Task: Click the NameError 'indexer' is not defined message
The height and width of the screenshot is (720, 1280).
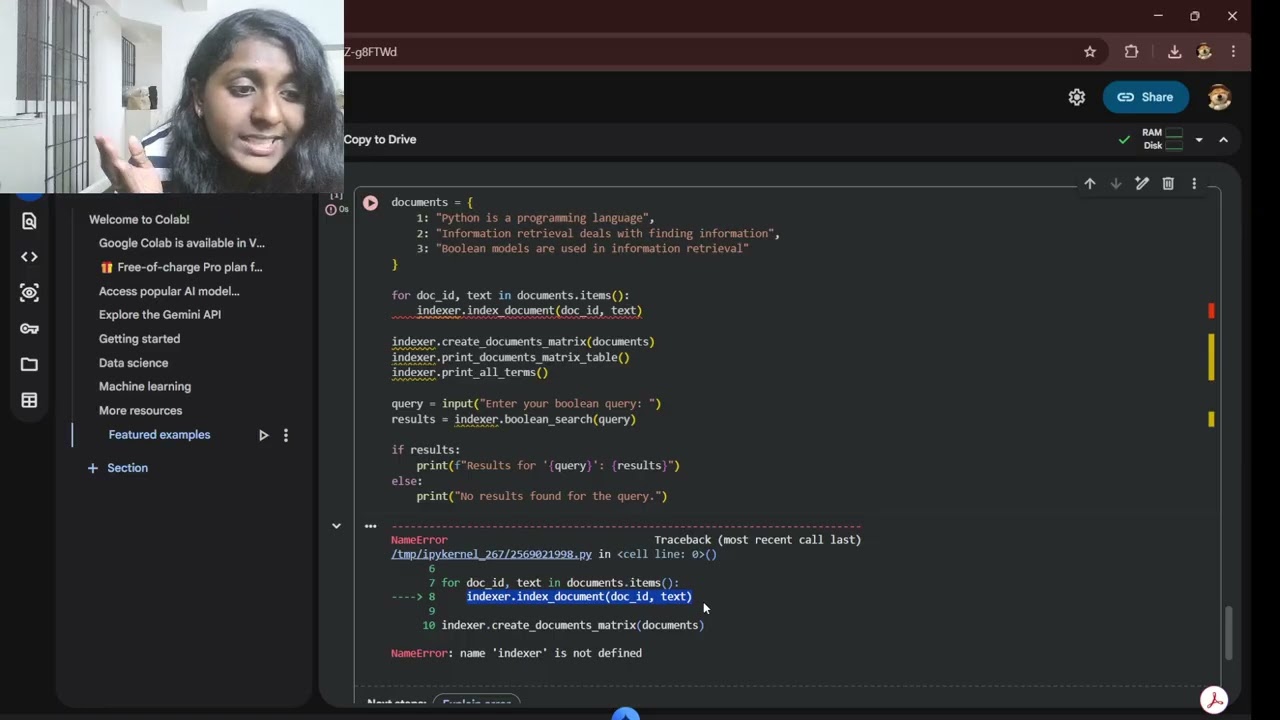Action: pos(516,653)
